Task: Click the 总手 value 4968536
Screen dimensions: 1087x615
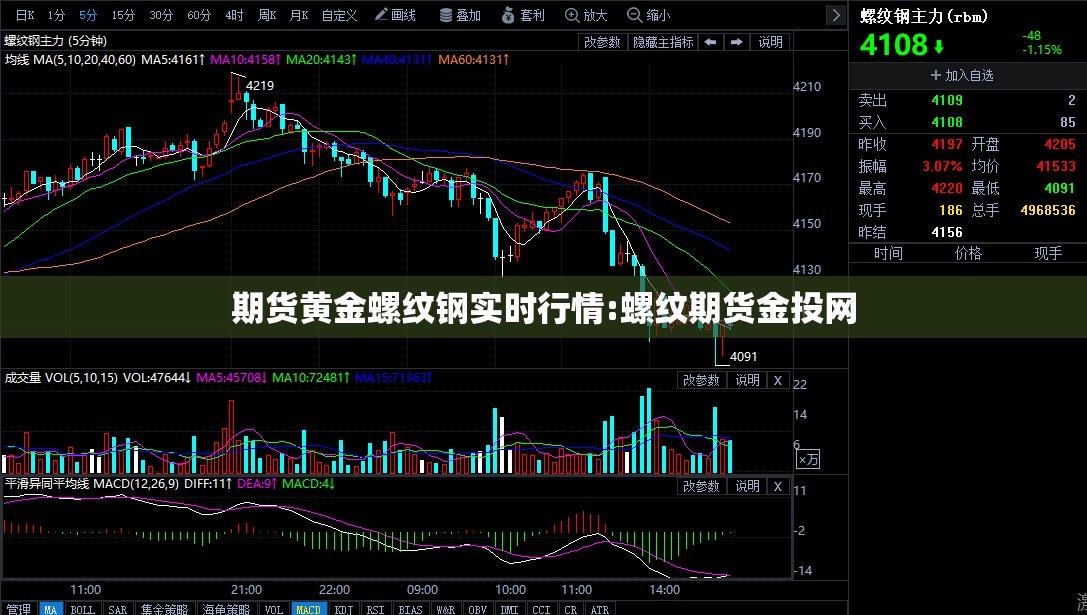Action: click(1047, 210)
